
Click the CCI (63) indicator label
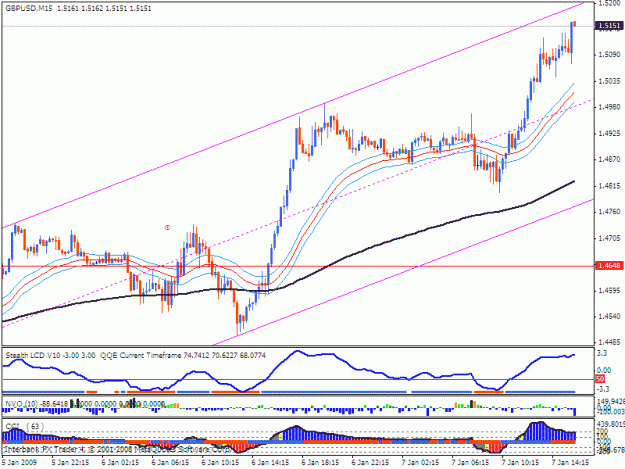click(x=25, y=426)
